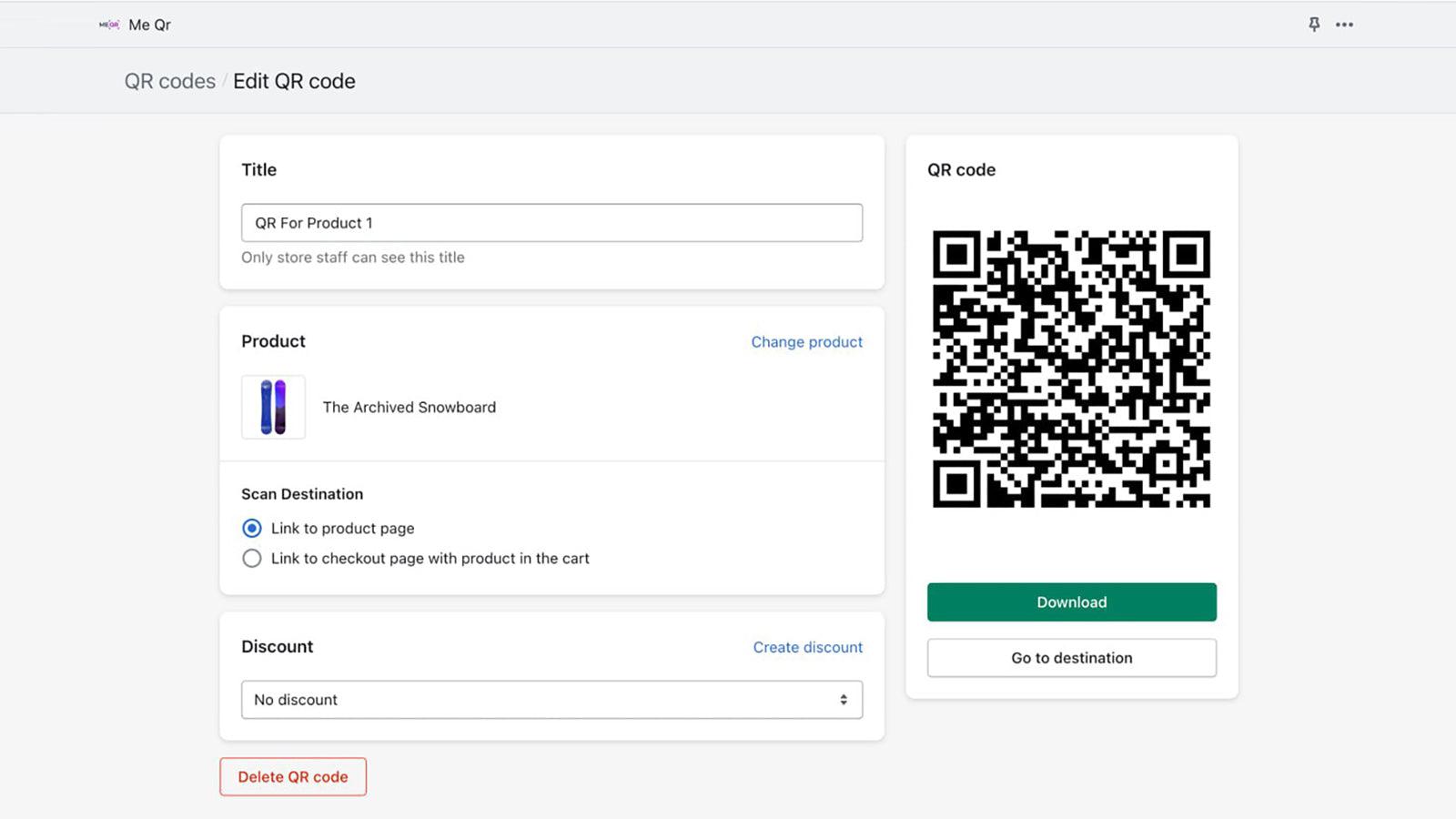This screenshot has width=1456, height=819.
Task: Select Link to product page
Action: 251,528
